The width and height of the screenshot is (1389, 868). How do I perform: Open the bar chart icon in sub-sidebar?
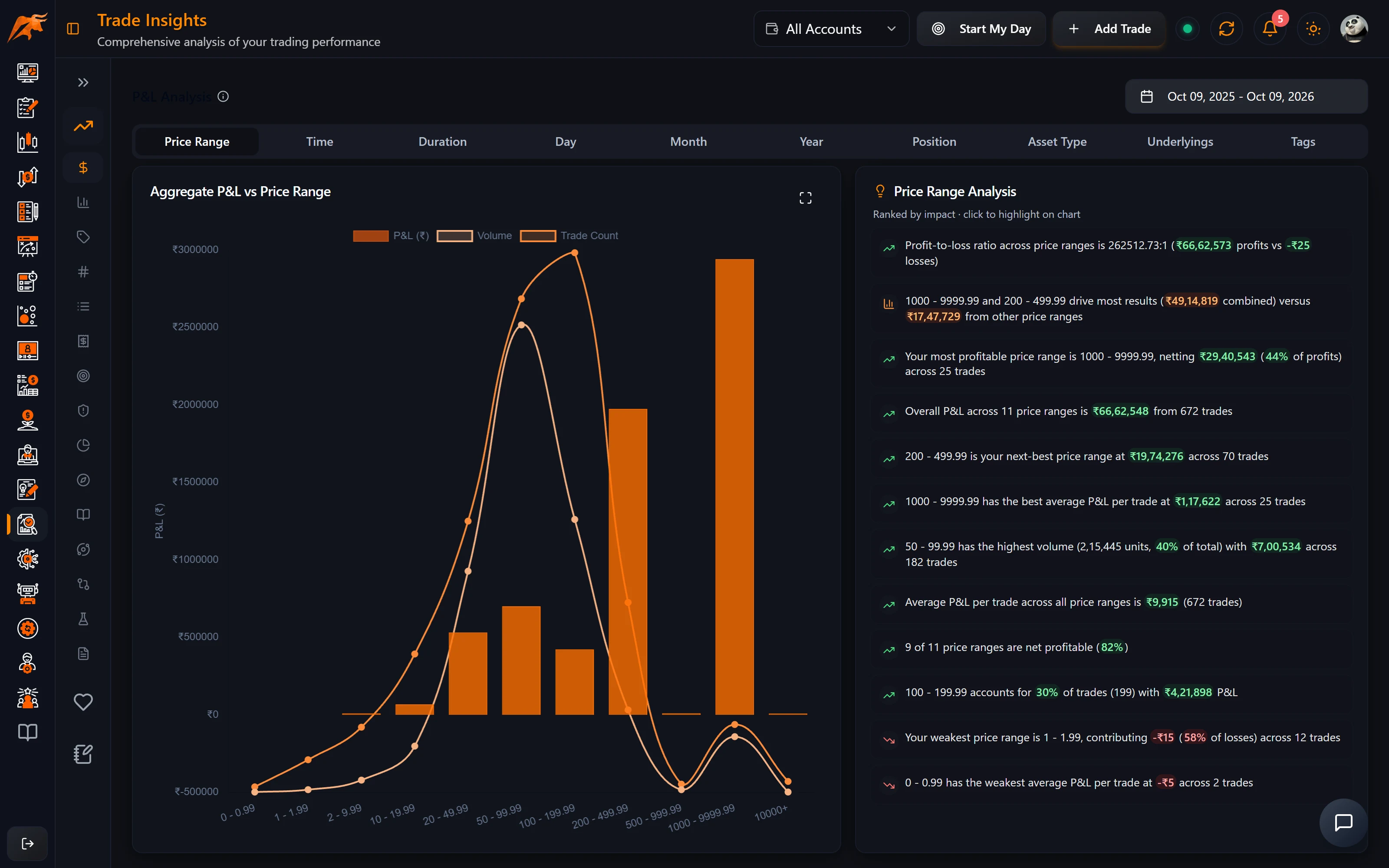click(x=83, y=202)
